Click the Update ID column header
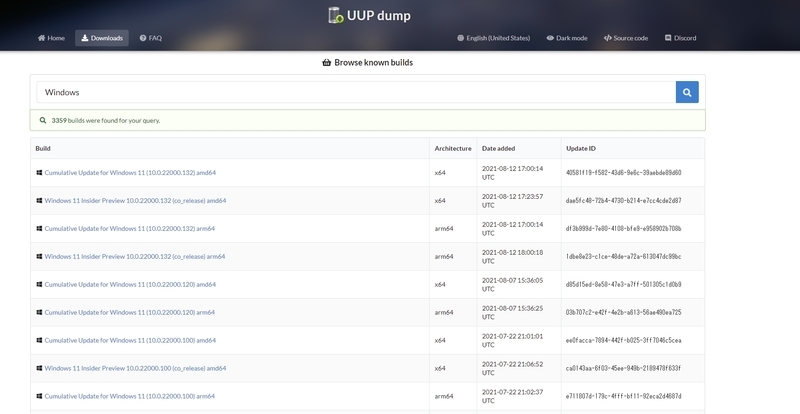Viewport: 800px width, 414px height. (581, 149)
